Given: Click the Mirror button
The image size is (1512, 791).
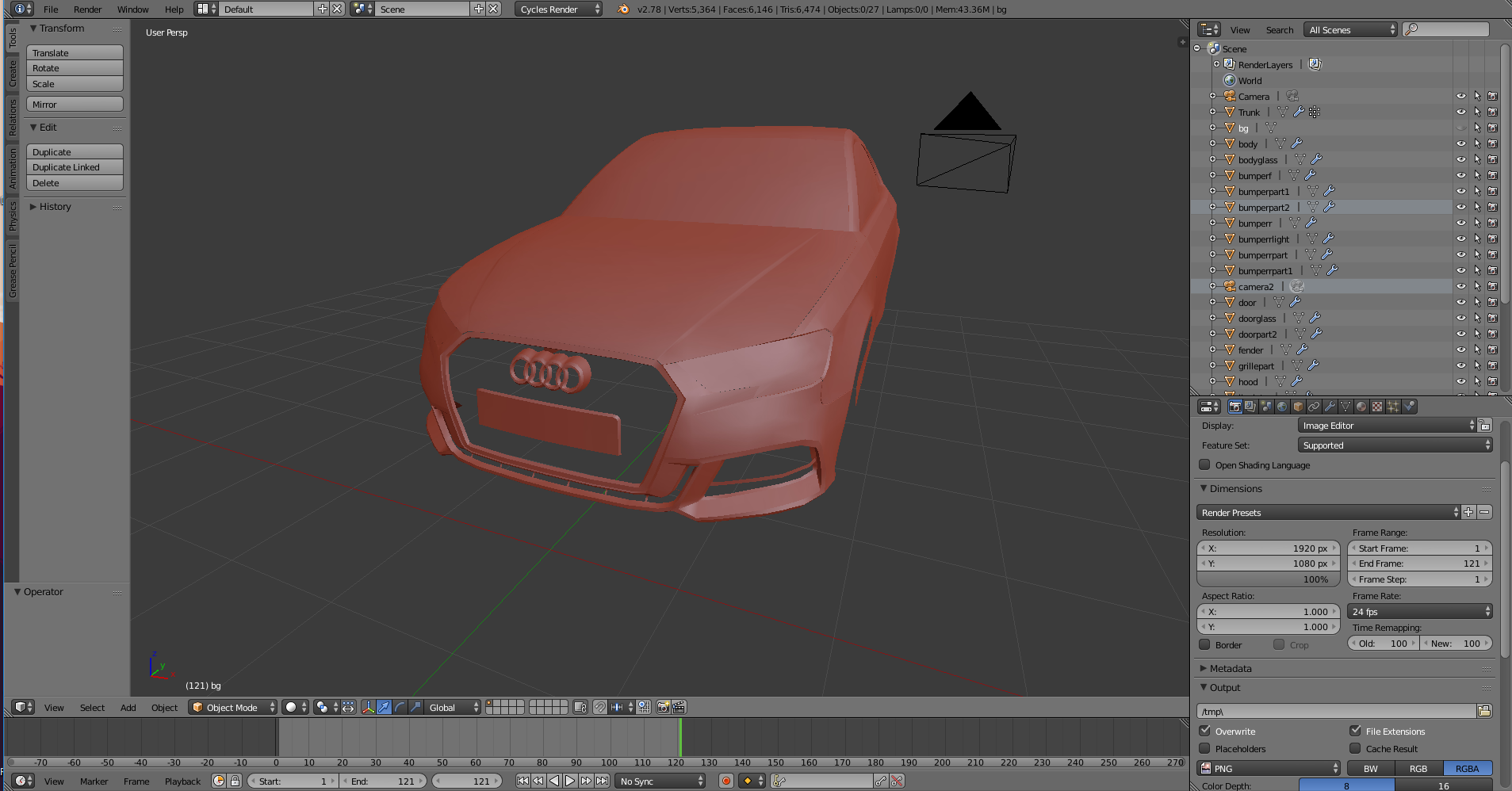Looking at the screenshot, I should (75, 105).
